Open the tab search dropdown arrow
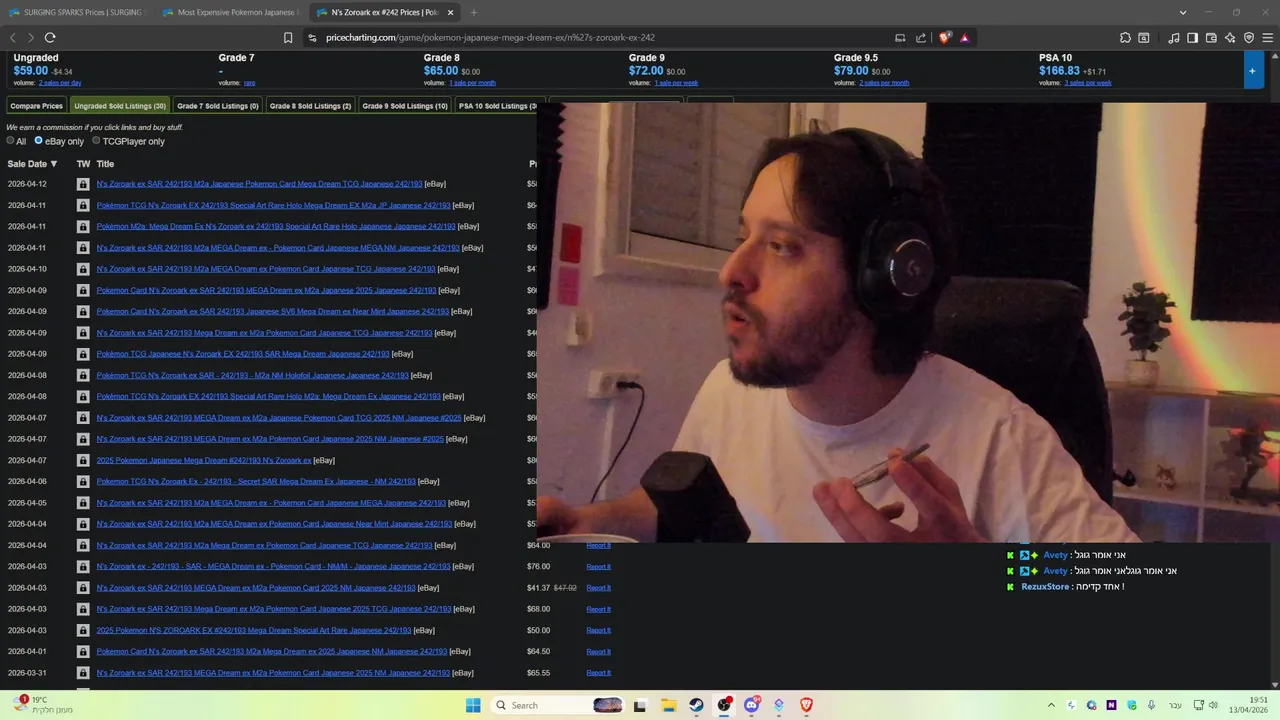Image resolution: width=1280 pixels, height=720 pixels. 1183,12
